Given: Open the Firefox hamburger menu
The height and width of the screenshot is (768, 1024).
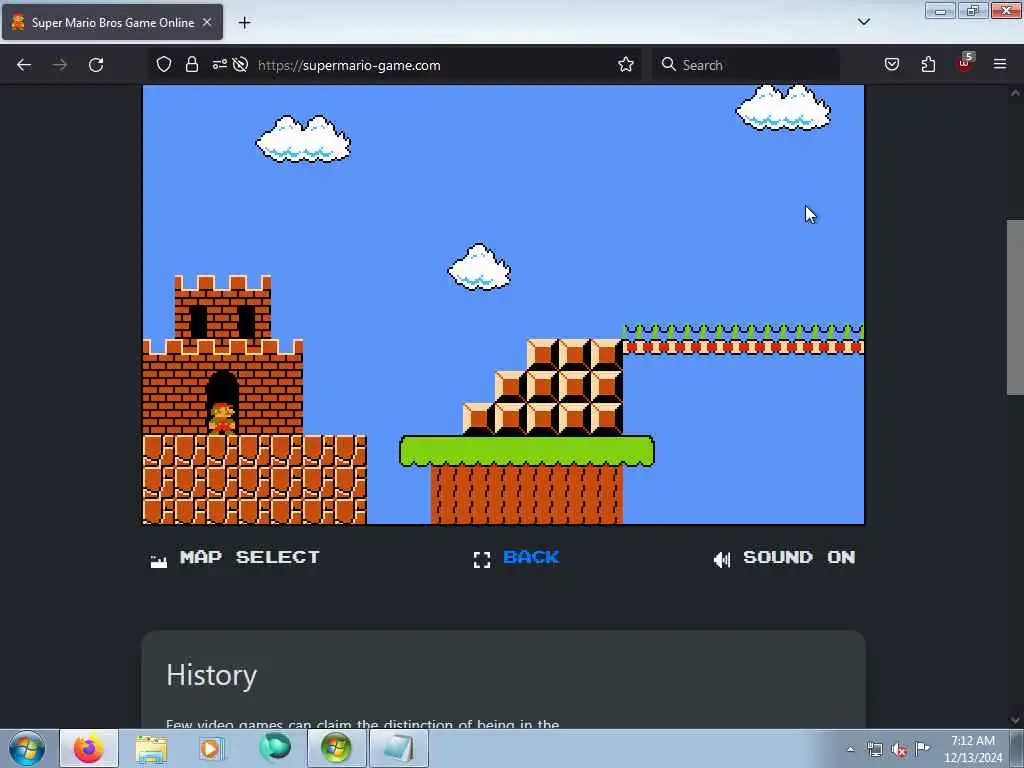Looking at the screenshot, I should (1000, 64).
